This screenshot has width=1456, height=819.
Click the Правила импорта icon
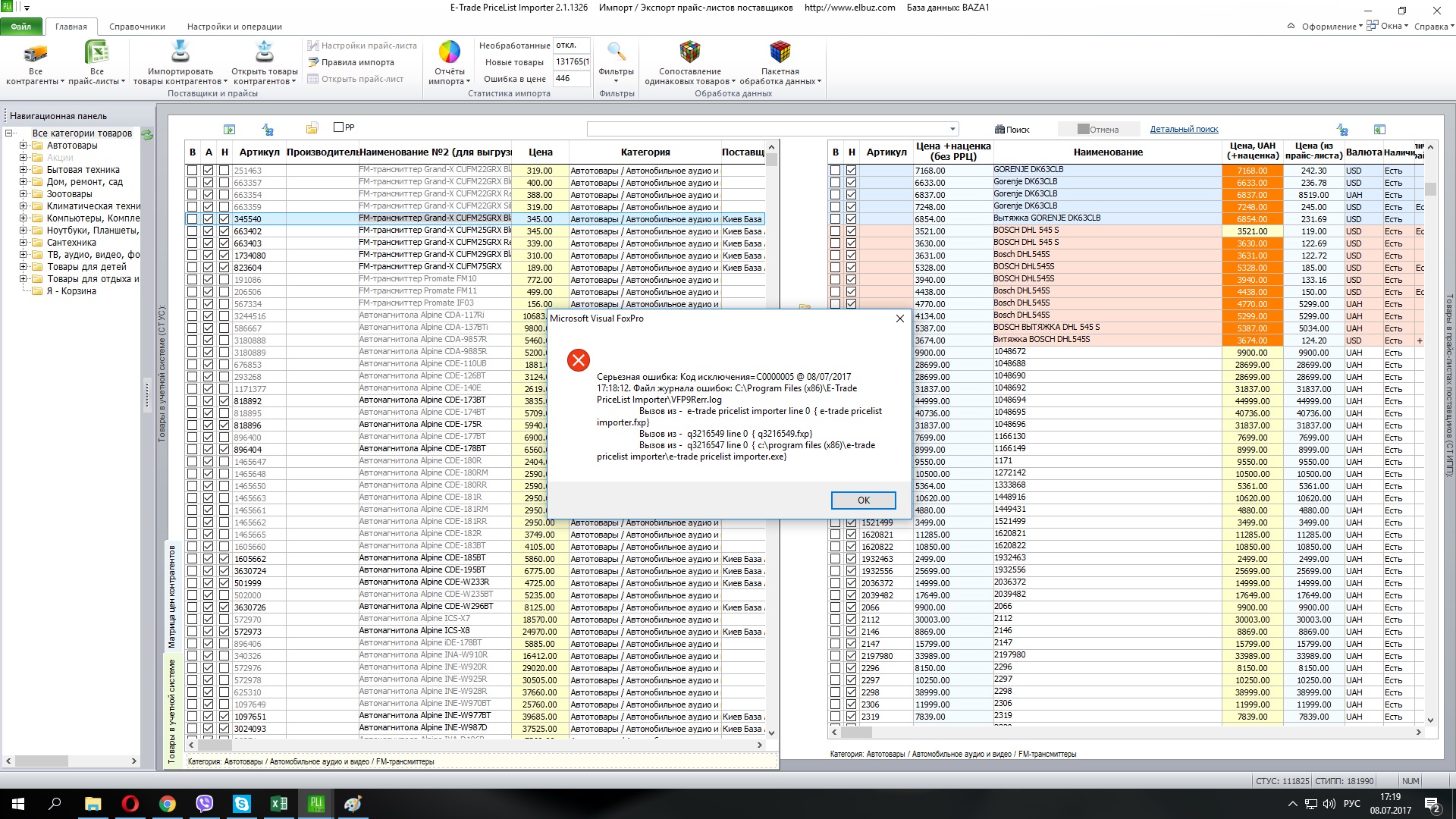[x=312, y=62]
